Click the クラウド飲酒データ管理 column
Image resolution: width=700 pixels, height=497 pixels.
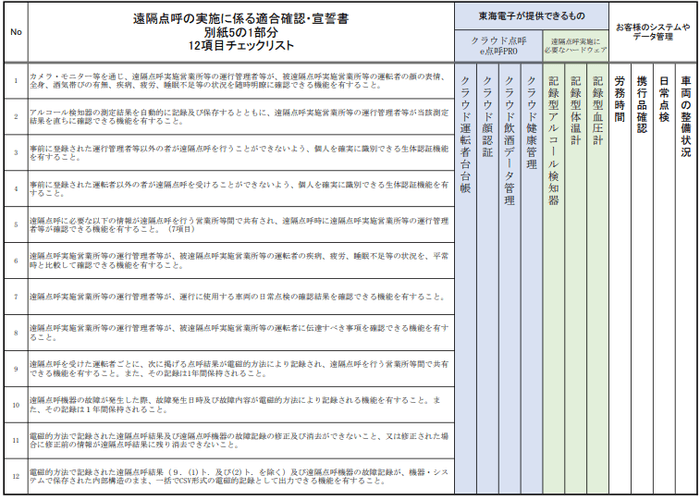click(509, 278)
